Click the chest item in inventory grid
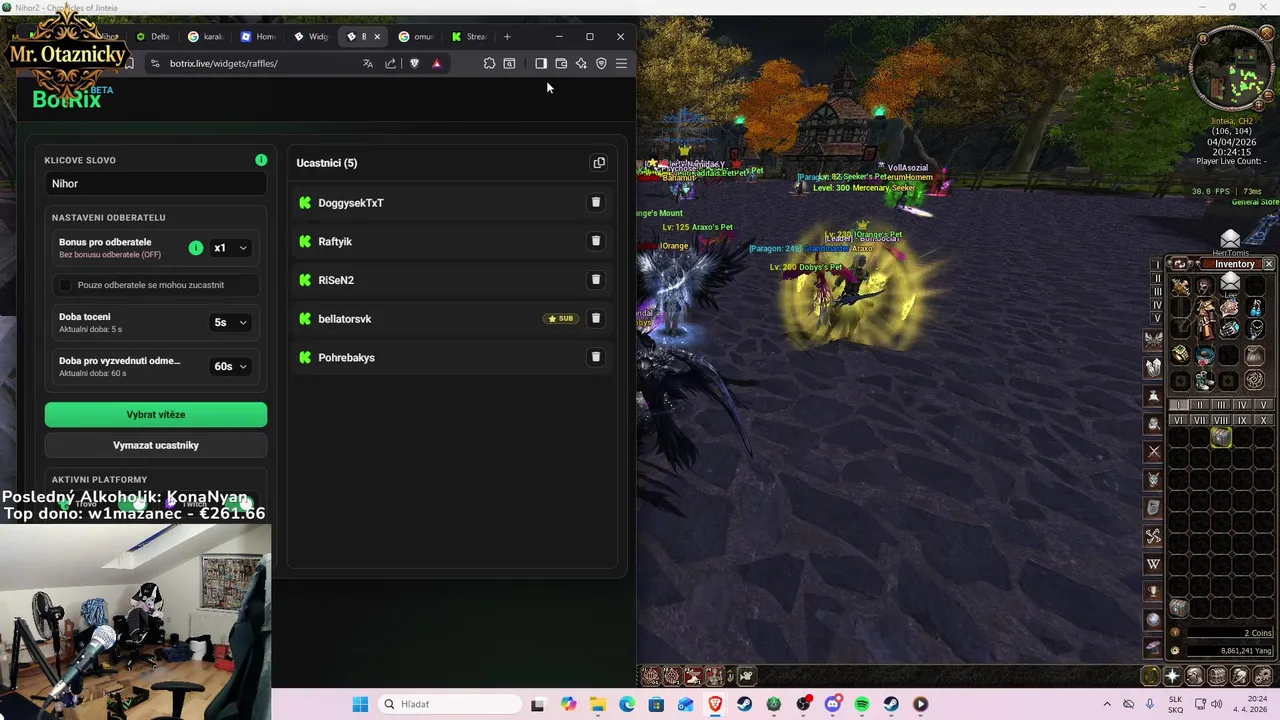The image size is (1280, 720). (1221, 437)
